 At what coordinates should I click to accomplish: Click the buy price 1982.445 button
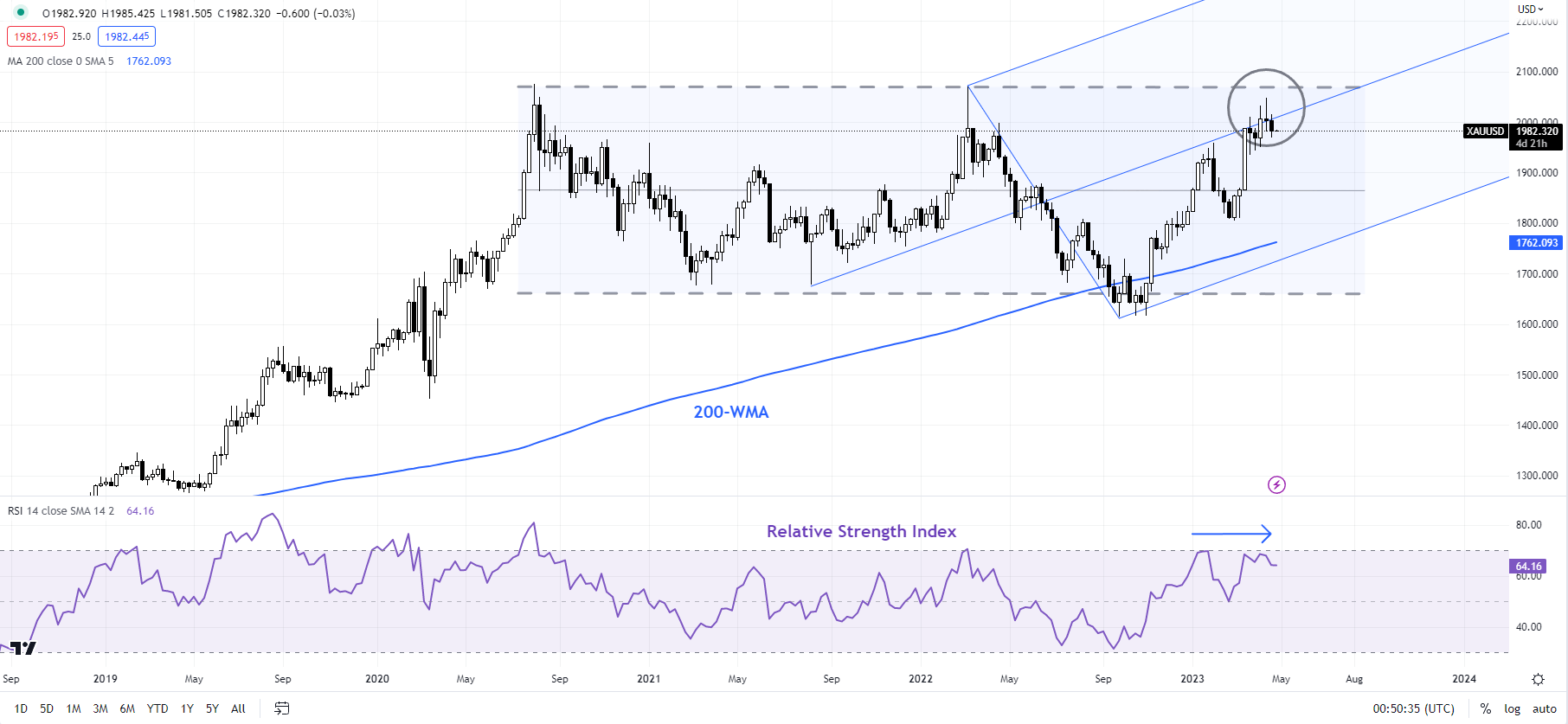[x=126, y=36]
